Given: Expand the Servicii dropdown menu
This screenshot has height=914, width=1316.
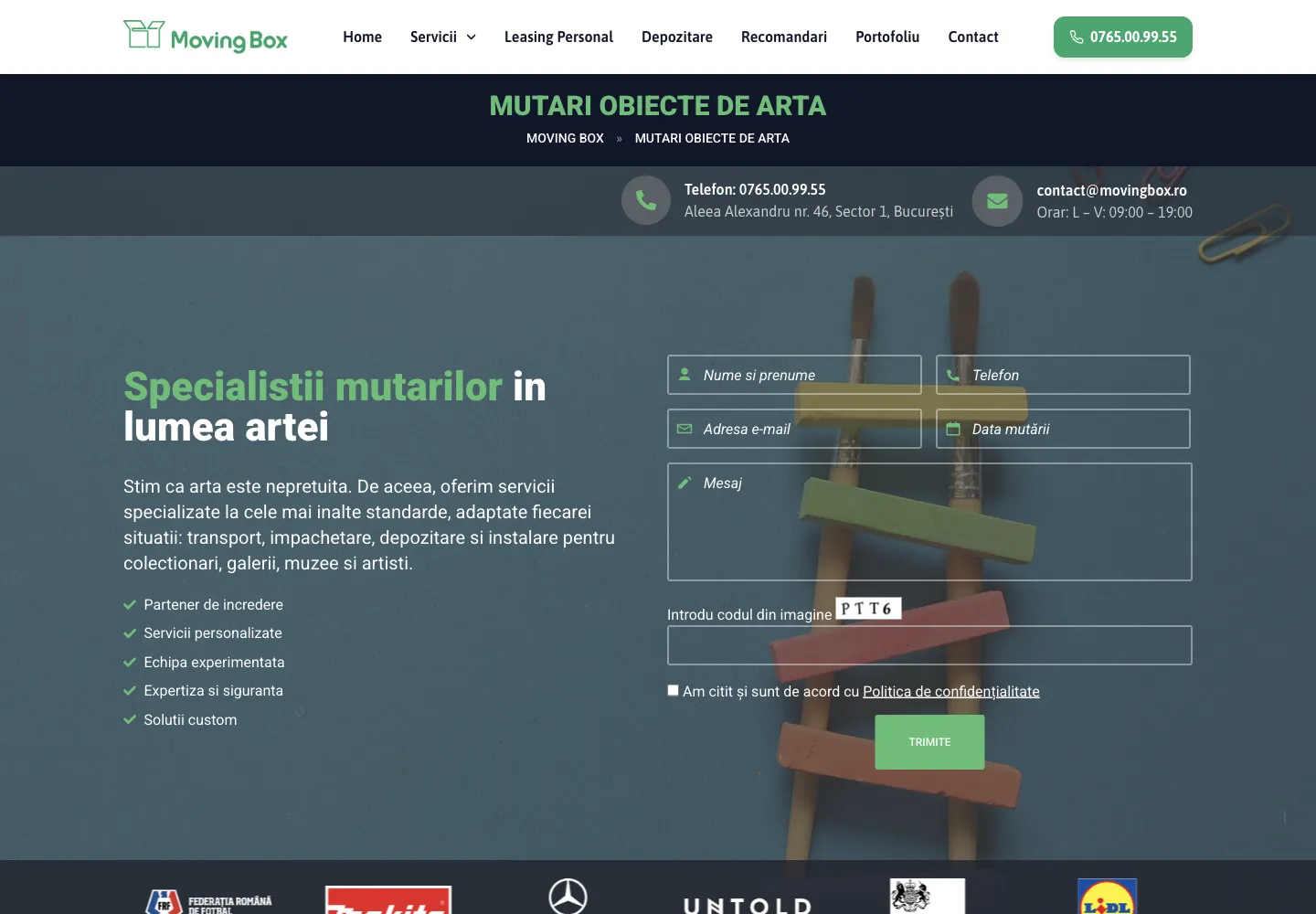Looking at the screenshot, I should [443, 37].
